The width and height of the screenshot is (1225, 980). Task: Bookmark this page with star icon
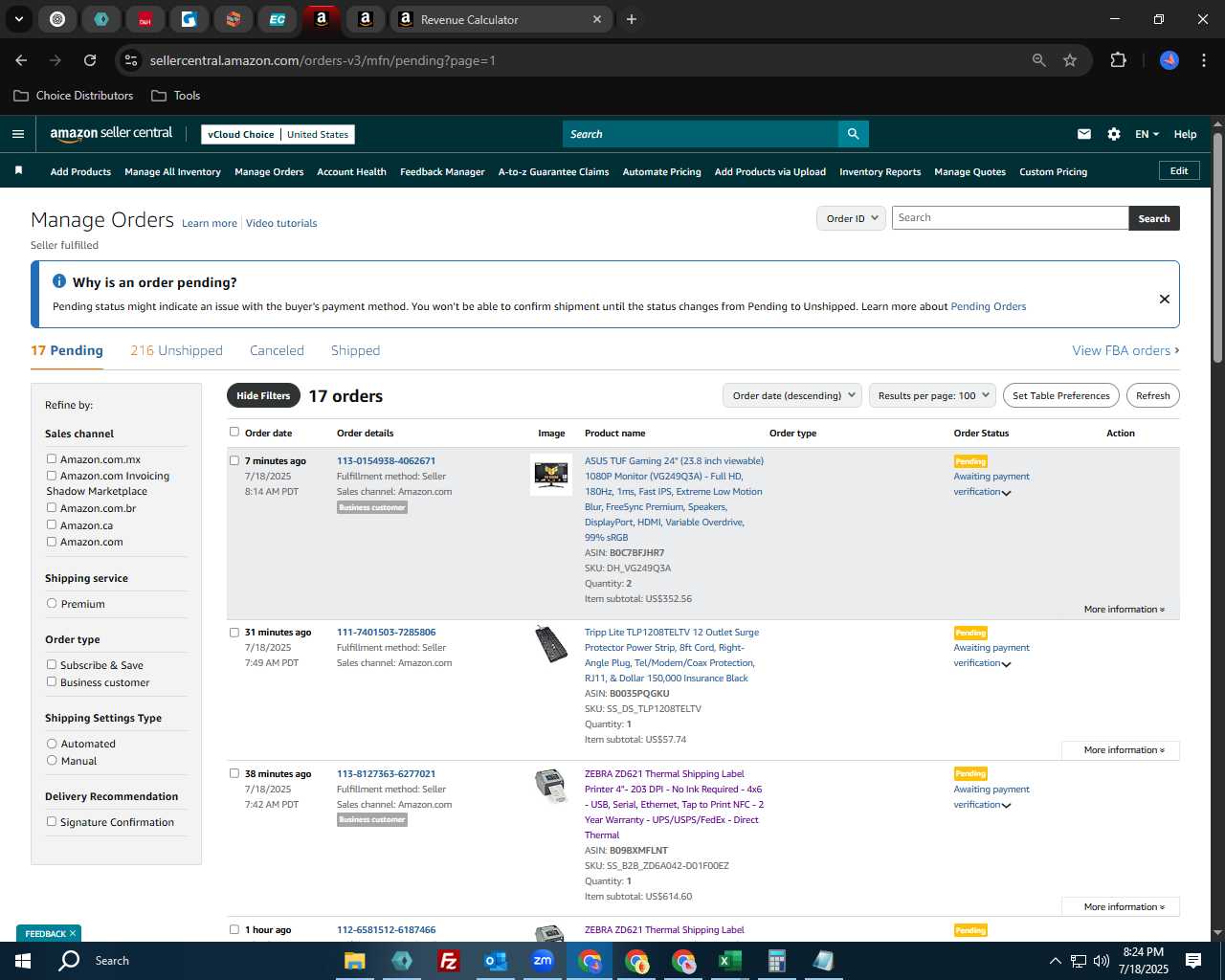pyautogui.click(x=1070, y=60)
